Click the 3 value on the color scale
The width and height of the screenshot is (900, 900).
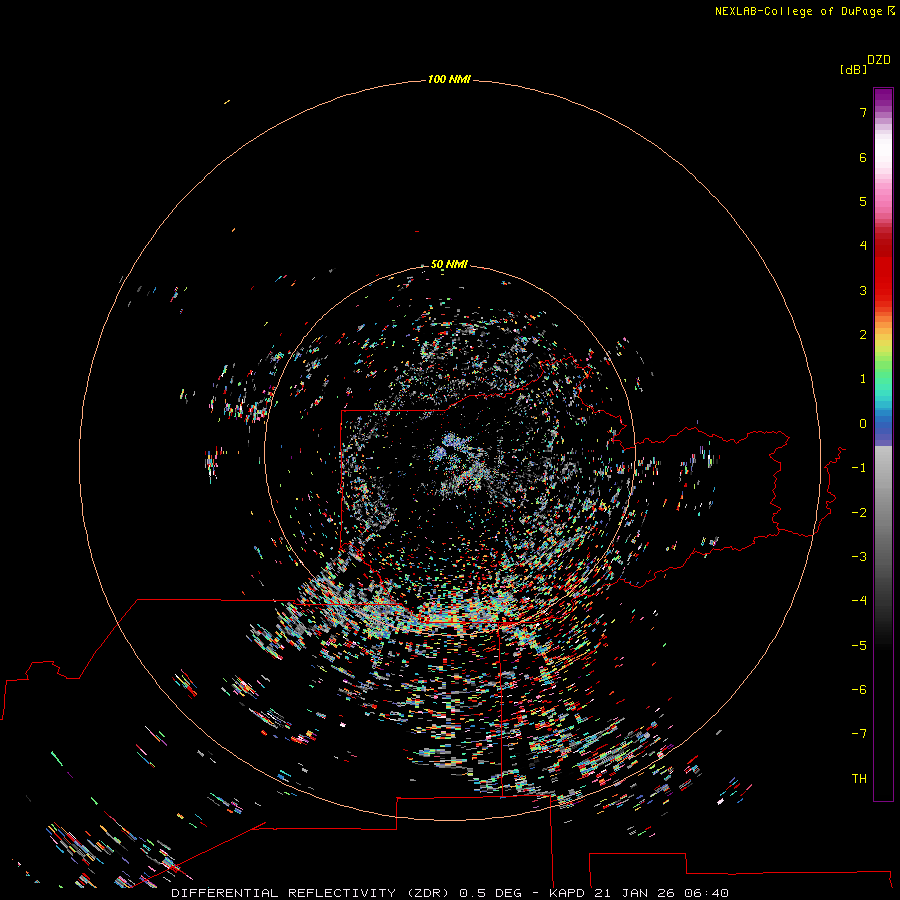[863, 290]
